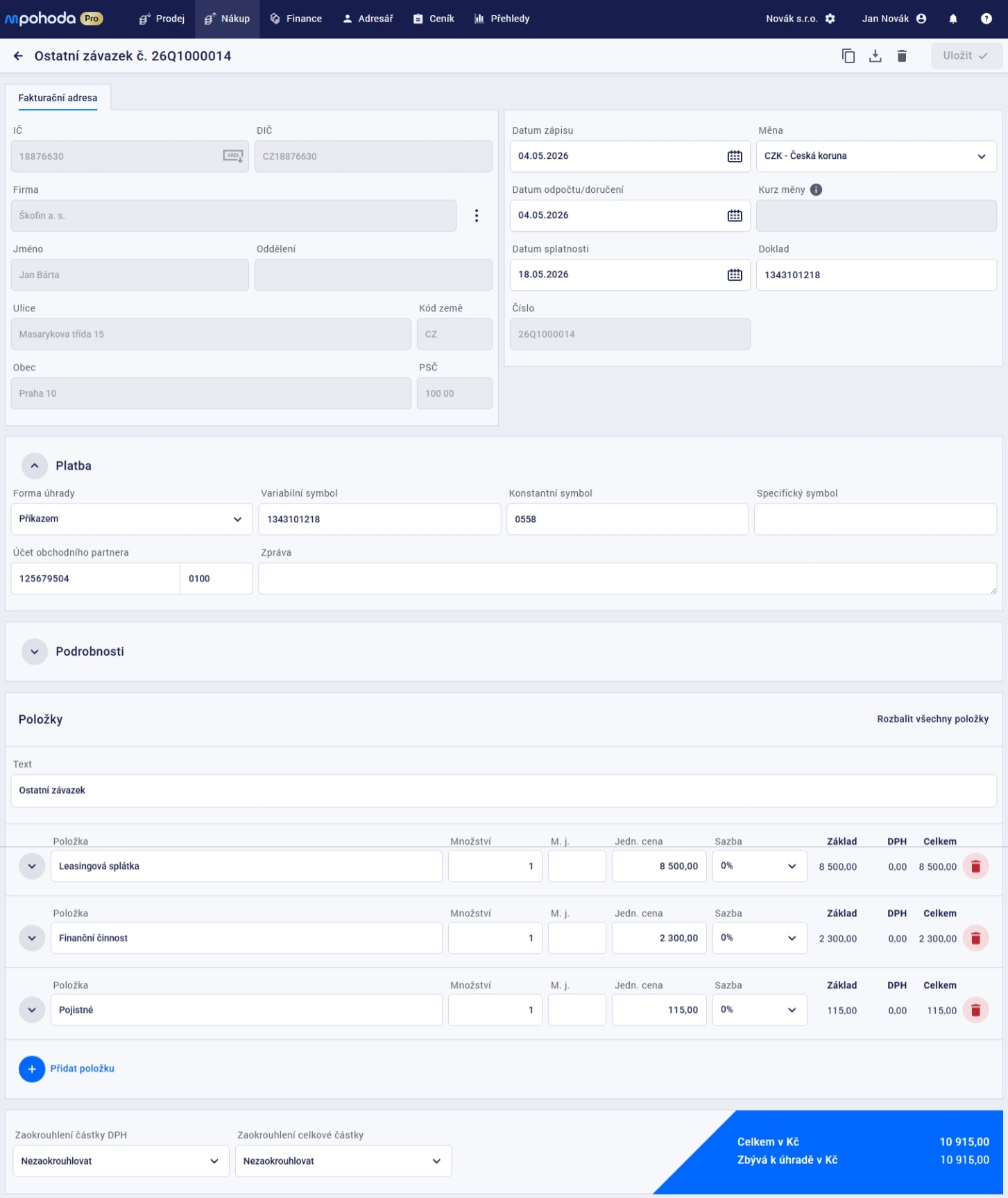The width and height of the screenshot is (1008, 1198).
Task: Open the Prodej menu
Action: [x=162, y=19]
